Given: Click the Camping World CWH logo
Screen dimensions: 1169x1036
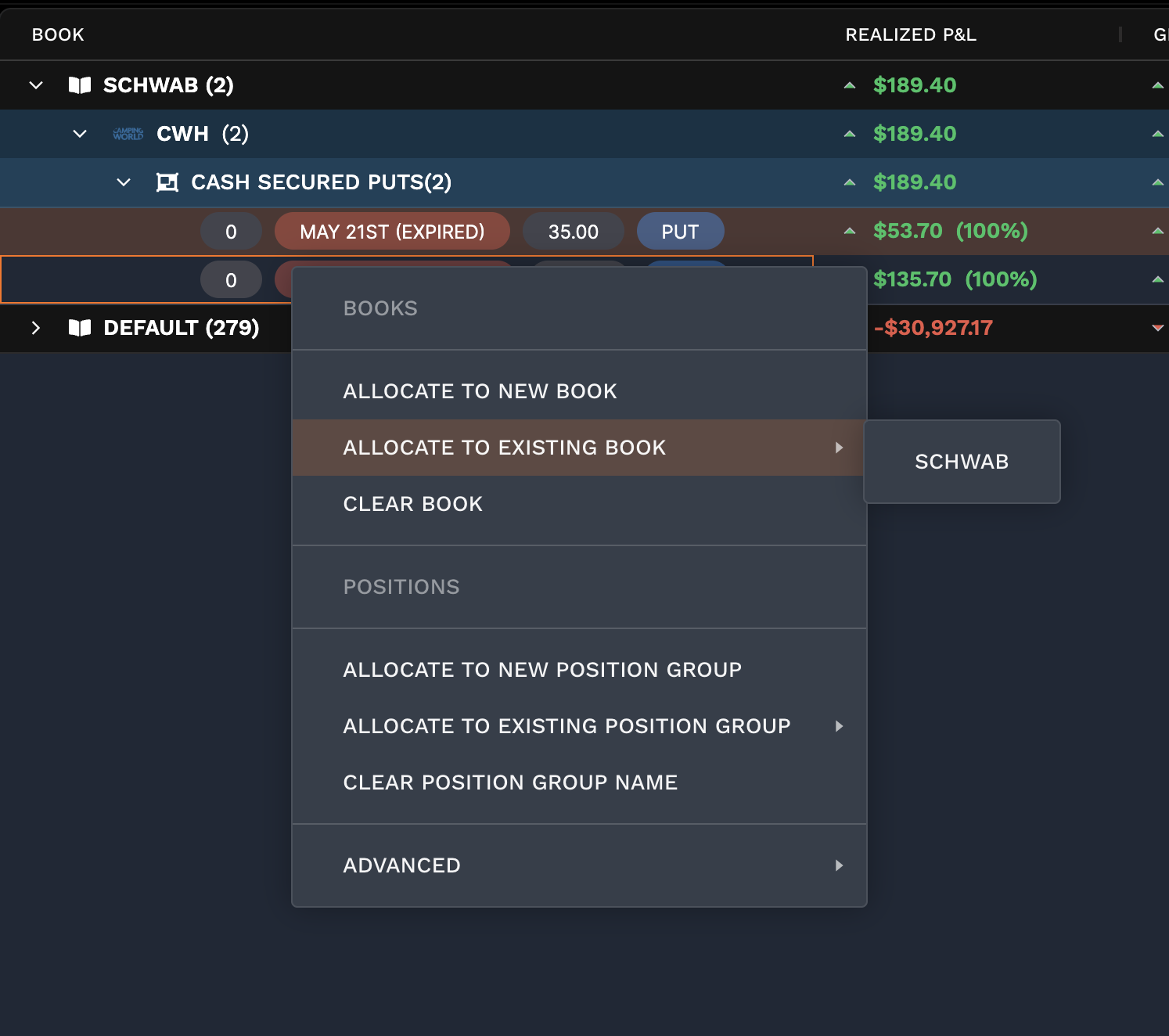Looking at the screenshot, I should (128, 134).
